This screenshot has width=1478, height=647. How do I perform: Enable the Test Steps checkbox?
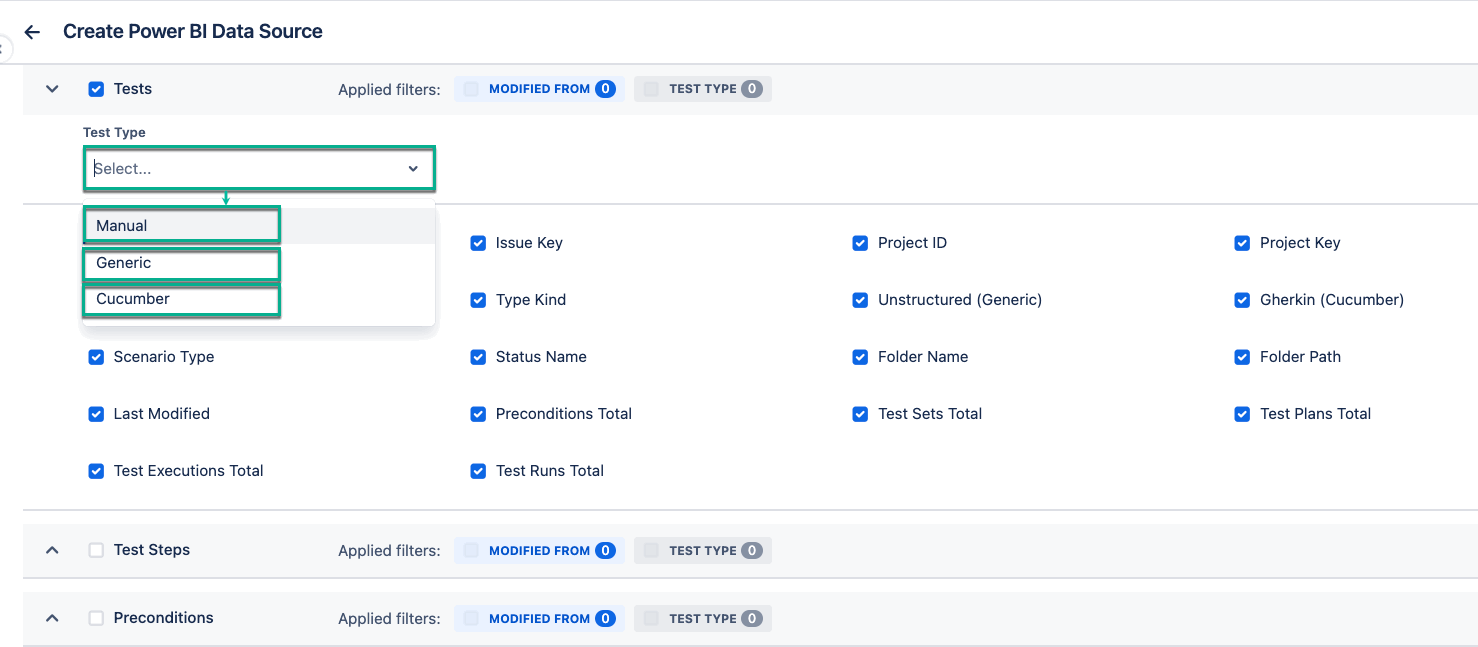(96, 550)
